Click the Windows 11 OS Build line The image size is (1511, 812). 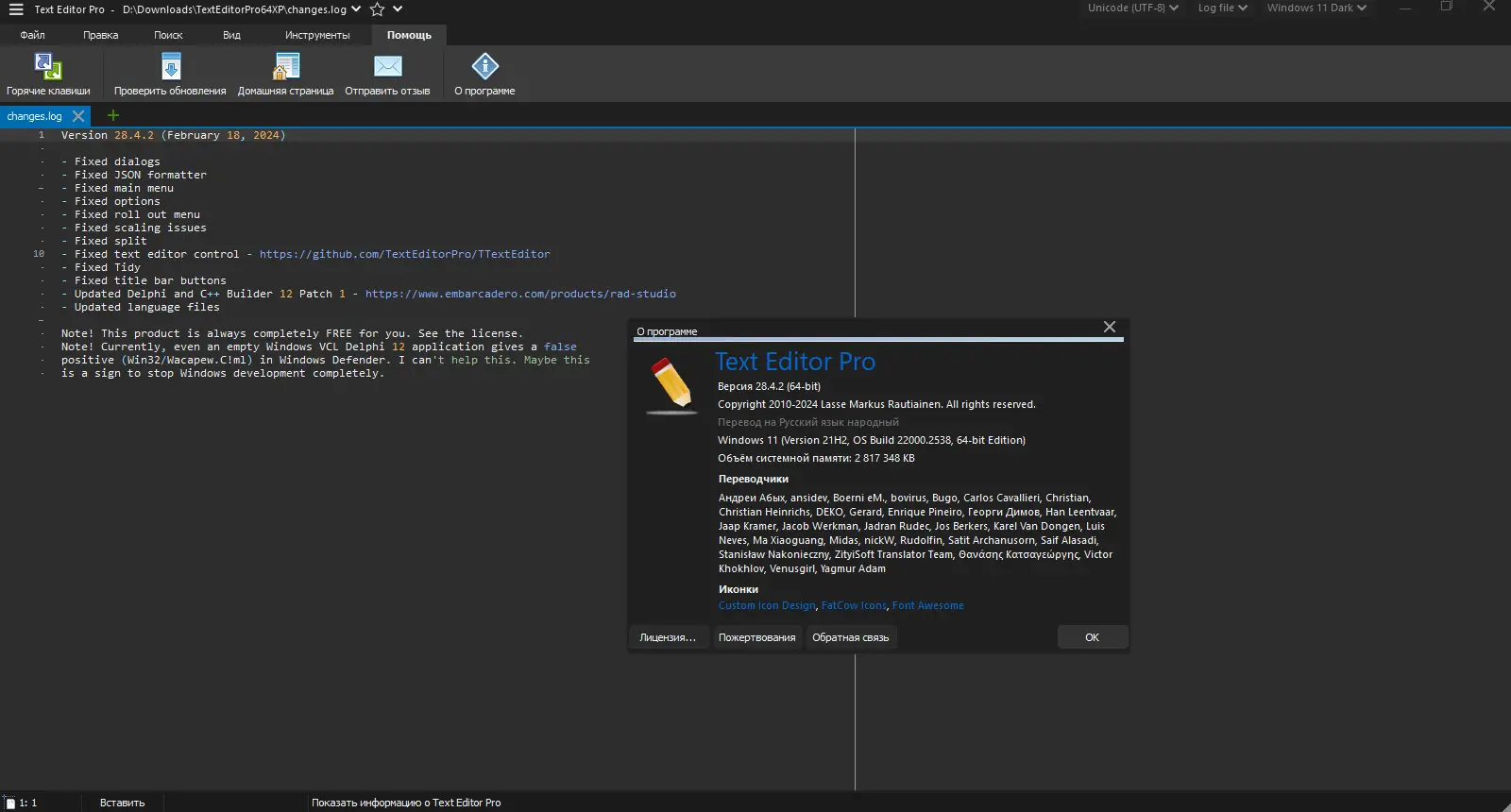point(872,440)
